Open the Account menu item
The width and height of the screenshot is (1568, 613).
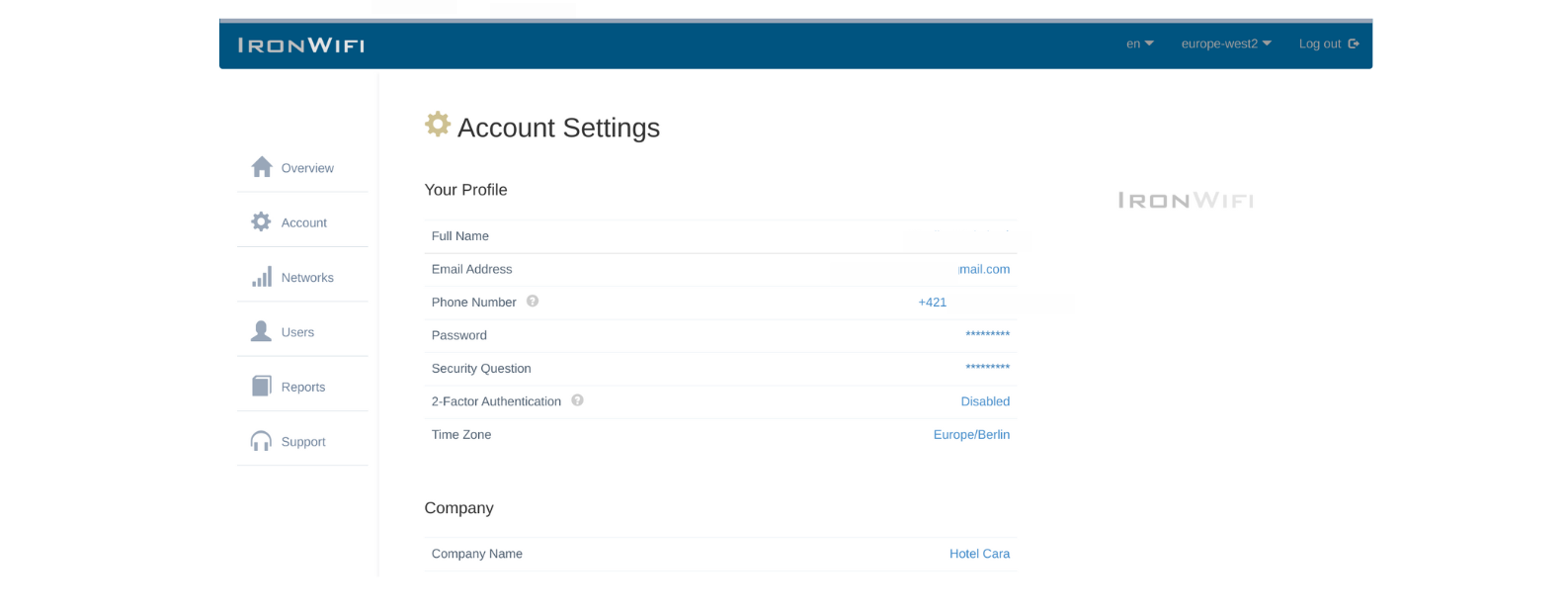pos(302,221)
